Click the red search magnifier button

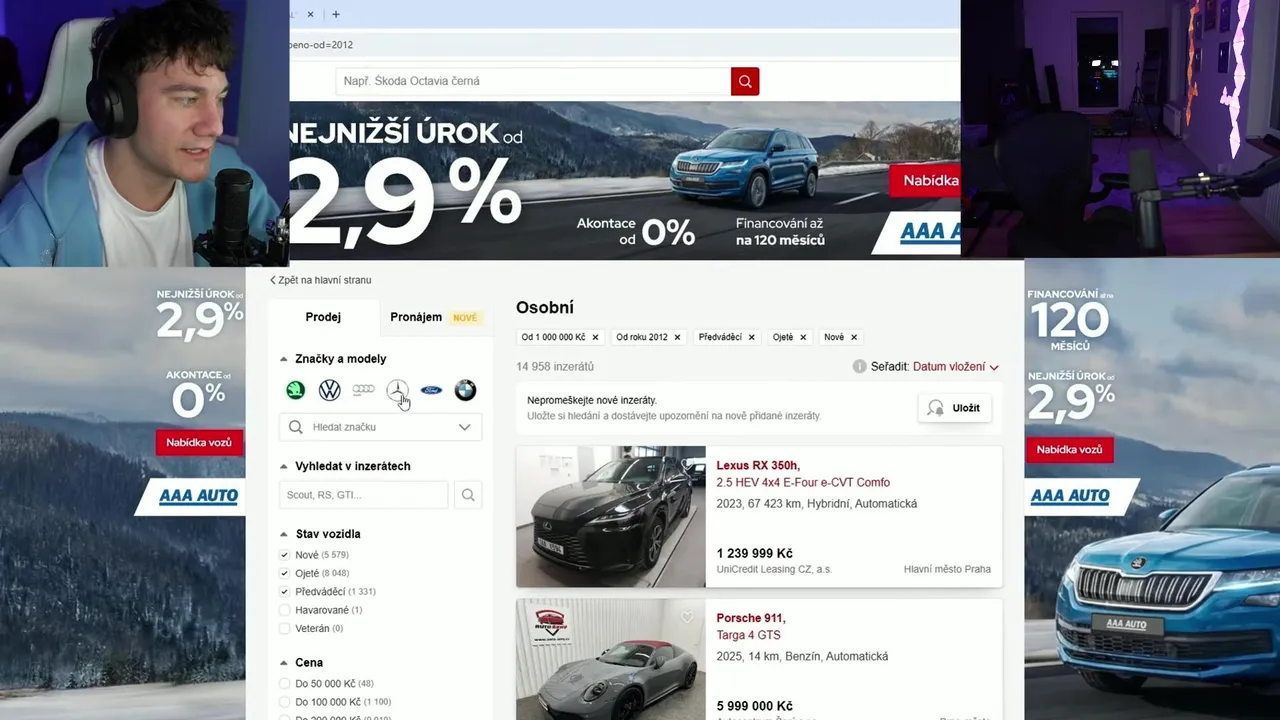click(x=745, y=81)
